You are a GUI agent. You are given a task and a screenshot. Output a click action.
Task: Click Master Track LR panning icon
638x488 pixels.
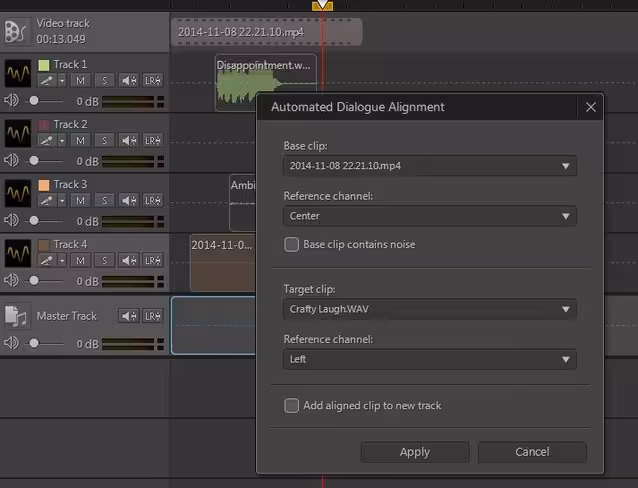pyautogui.click(x=153, y=316)
